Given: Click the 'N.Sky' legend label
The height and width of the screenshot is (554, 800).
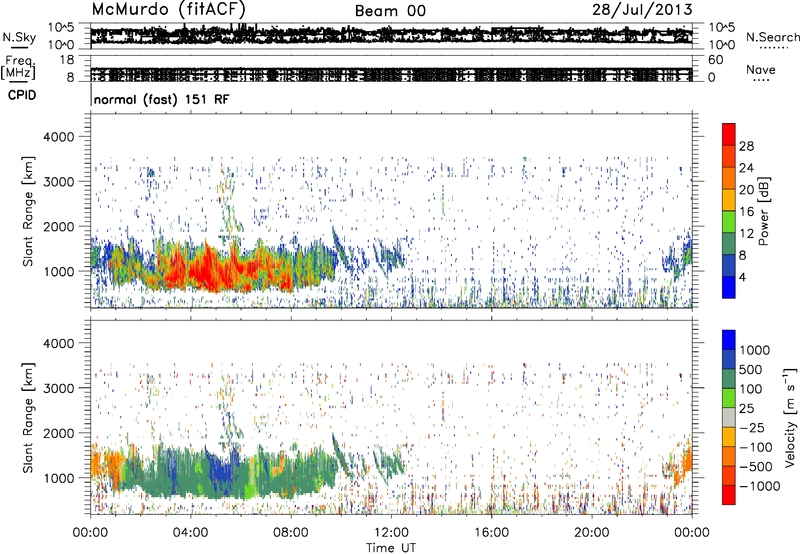Looking at the screenshot, I should pos(19,37).
